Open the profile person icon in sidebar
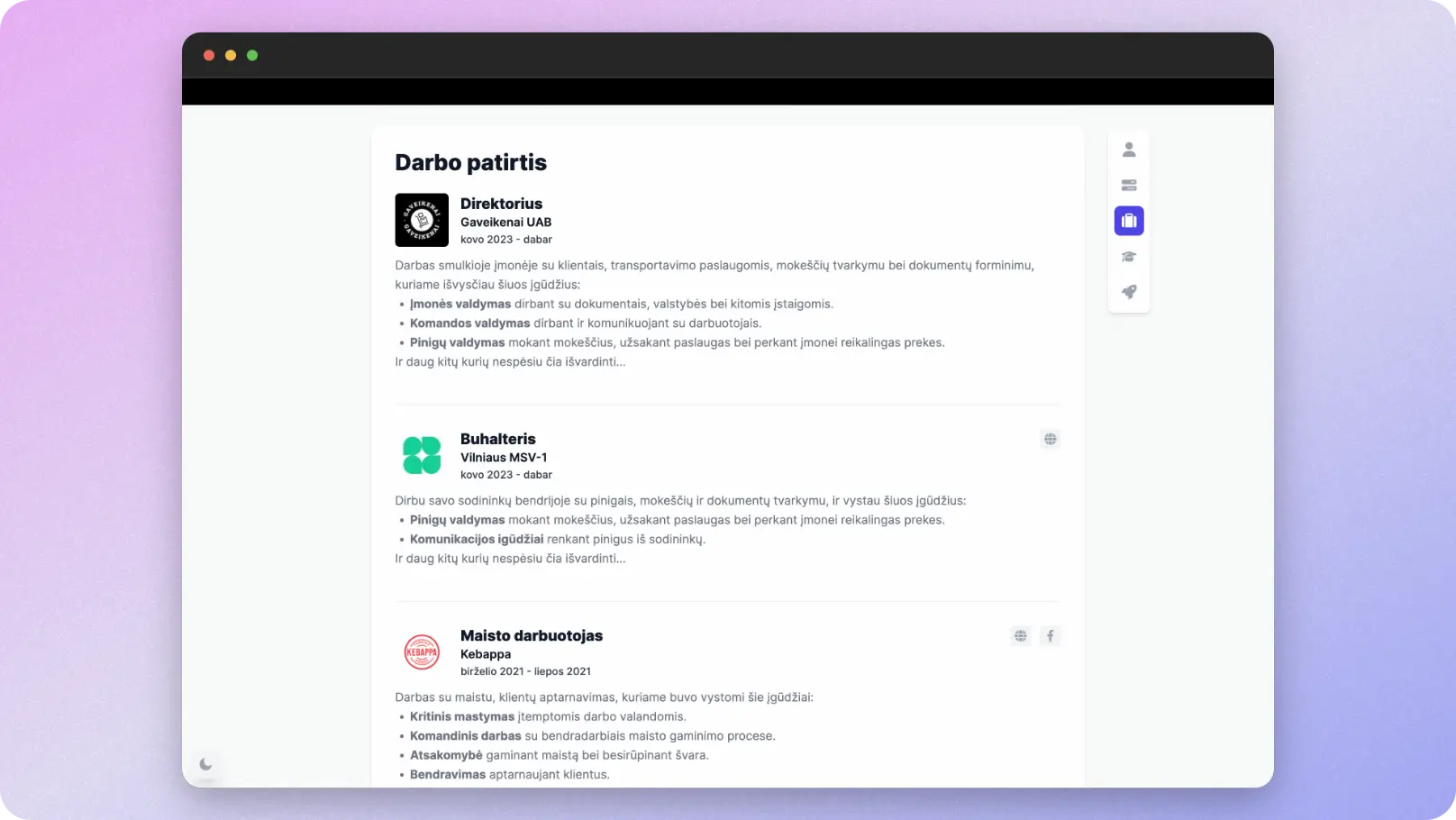 coord(1129,150)
